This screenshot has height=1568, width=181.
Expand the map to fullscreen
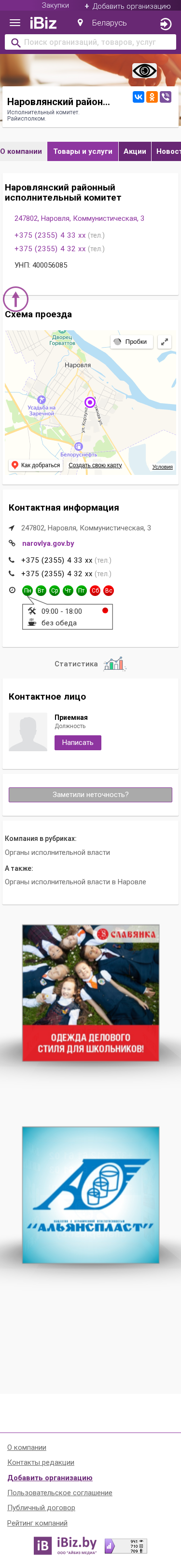pos(165,342)
